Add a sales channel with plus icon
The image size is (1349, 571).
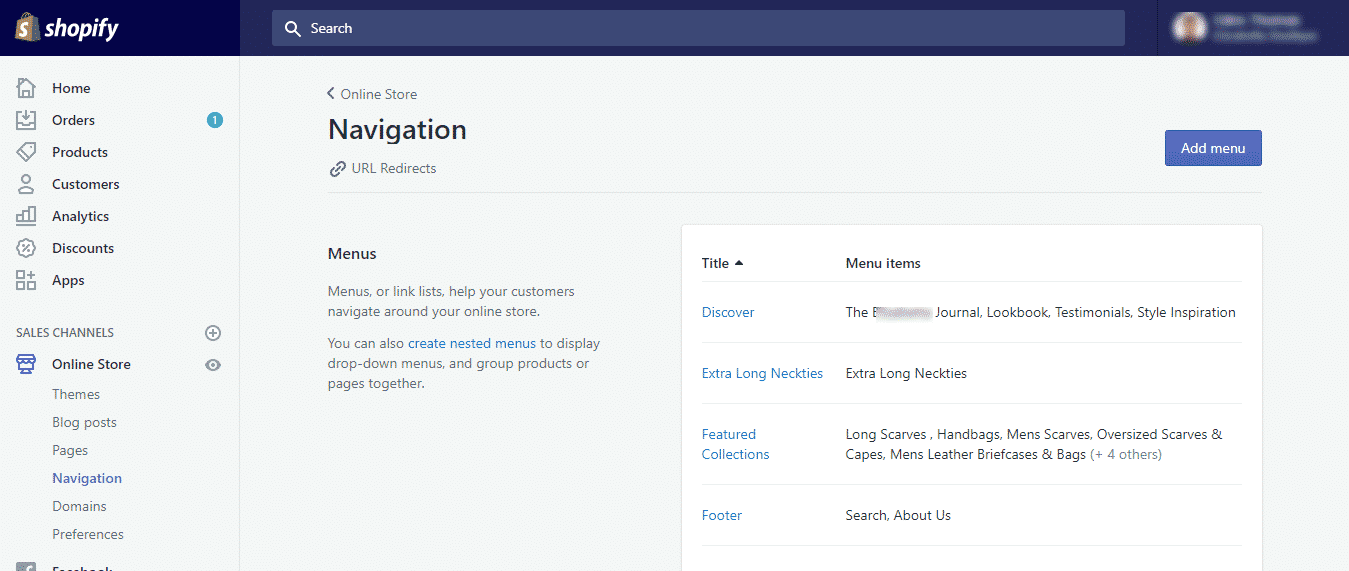[x=212, y=333]
